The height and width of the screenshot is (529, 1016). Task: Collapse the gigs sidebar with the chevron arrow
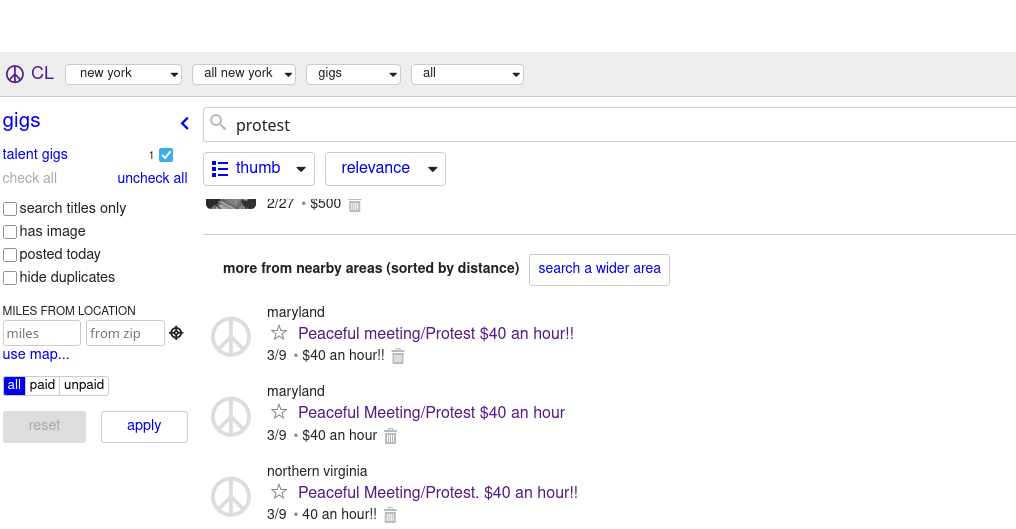click(185, 123)
